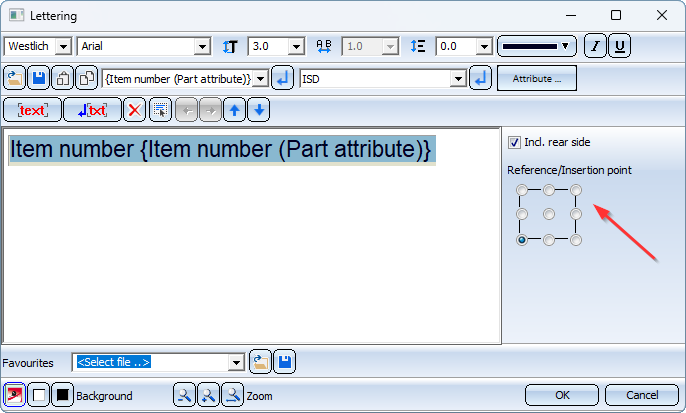
Task: Click the highlighted Item number text line
Action: pos(222,150)
